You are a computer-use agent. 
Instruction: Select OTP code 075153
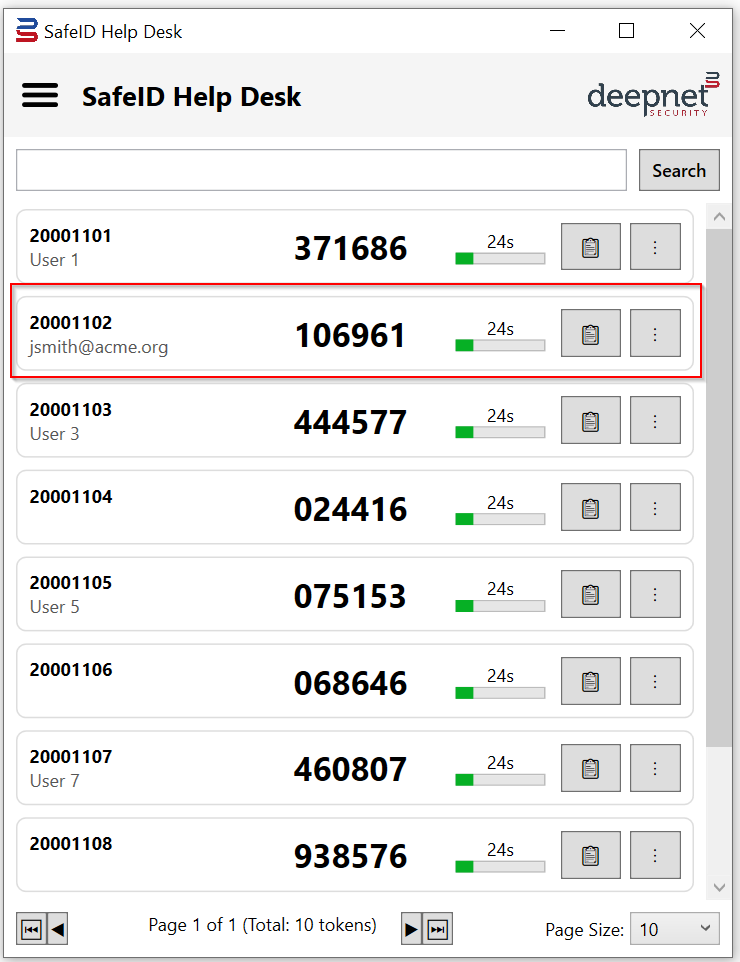point(350,596)
